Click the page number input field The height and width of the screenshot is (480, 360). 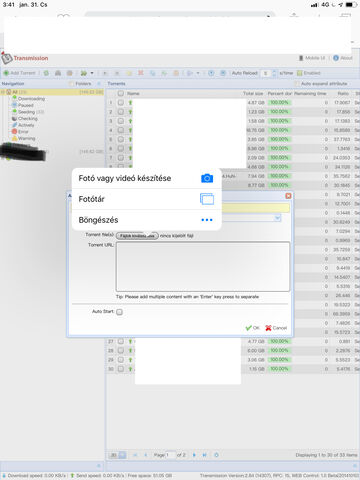pyautogui.click(x=171, y=455)
